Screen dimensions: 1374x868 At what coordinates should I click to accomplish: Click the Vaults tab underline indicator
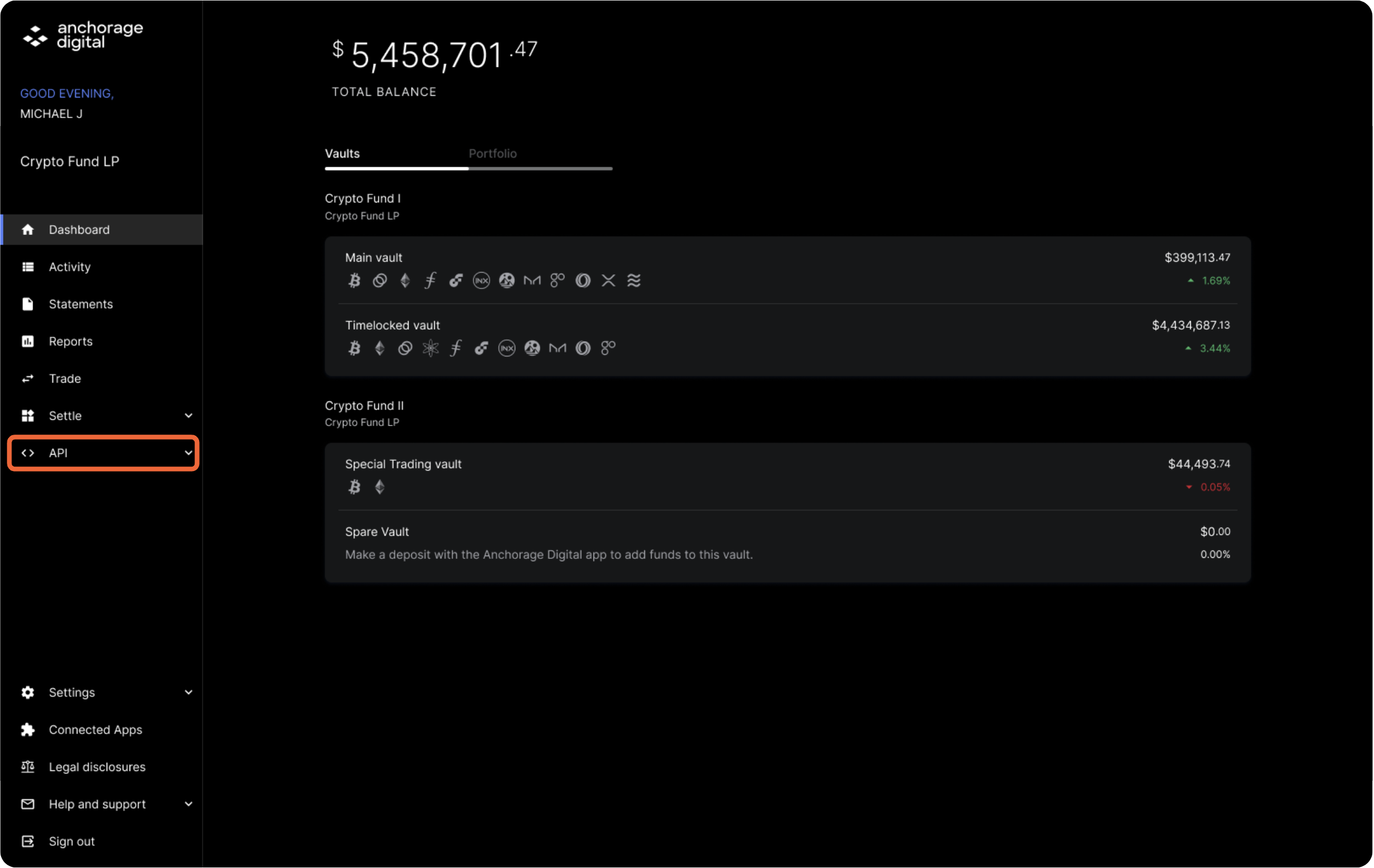(x=396, y=168)
